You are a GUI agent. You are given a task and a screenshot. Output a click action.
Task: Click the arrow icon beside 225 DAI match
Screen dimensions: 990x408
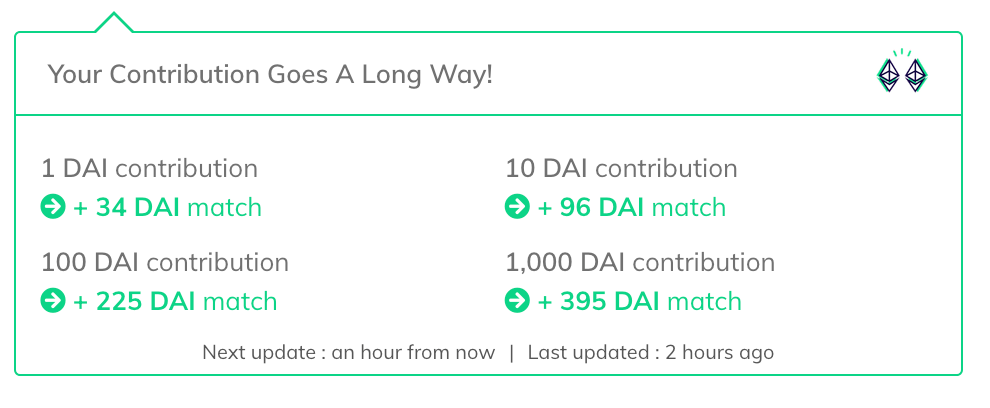tap(53, 301)
